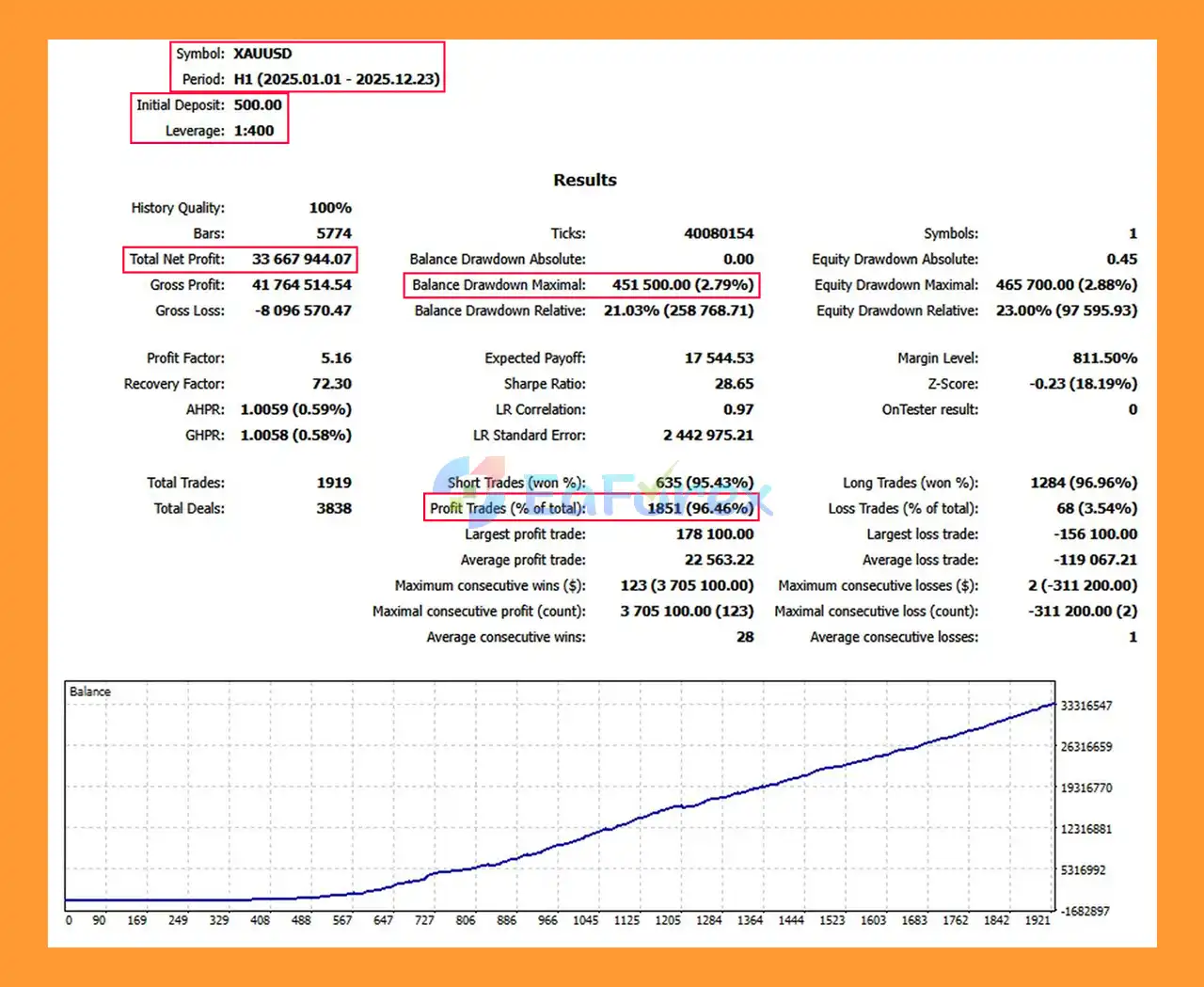Select the Margin Level value 811.50%
The height and width of the screenshot is (987, 1204).
click(x=1104, y=358)
